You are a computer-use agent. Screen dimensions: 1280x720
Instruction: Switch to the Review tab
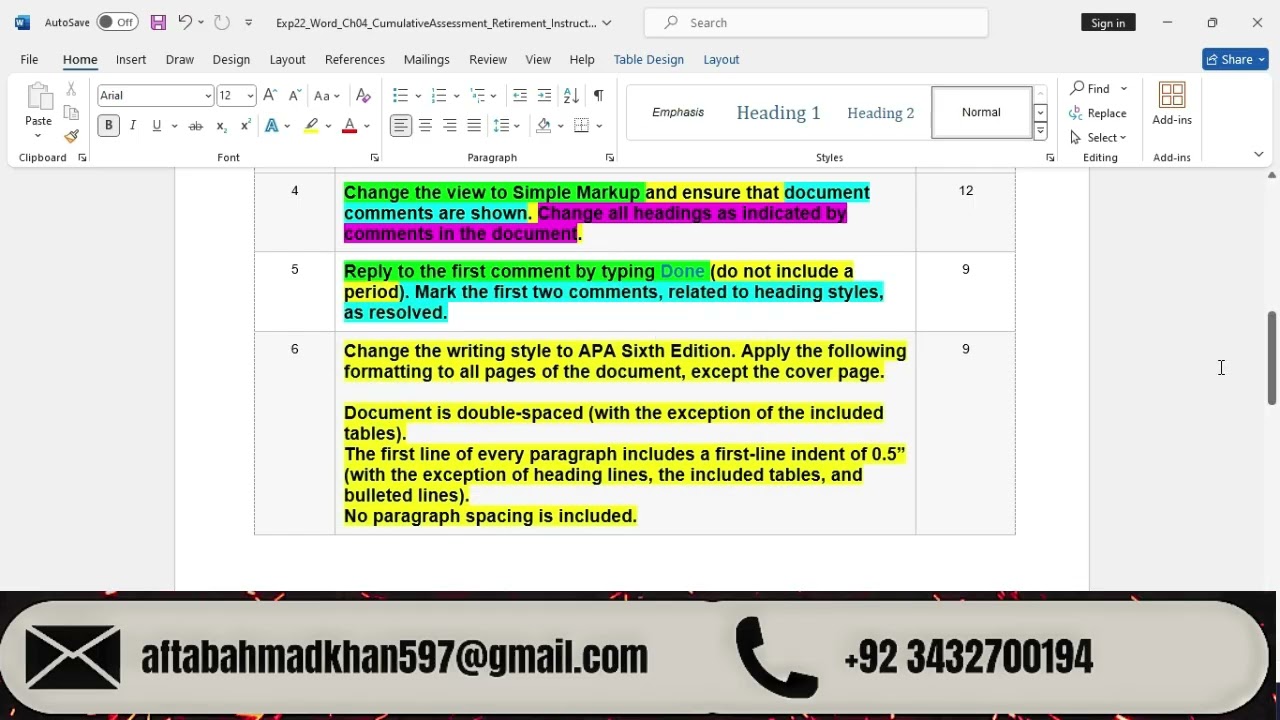pyautogui.click(x=488, y=59)
